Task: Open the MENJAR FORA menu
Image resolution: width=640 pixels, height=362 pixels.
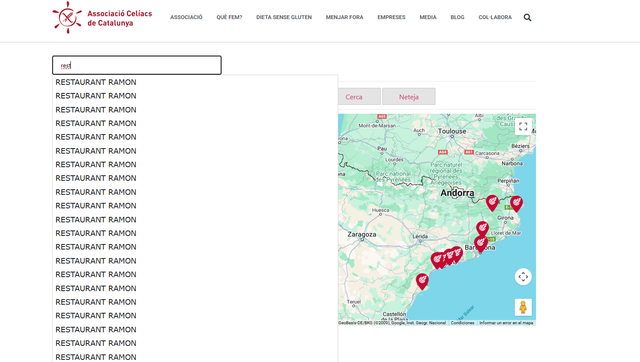Action: point(344,18)
